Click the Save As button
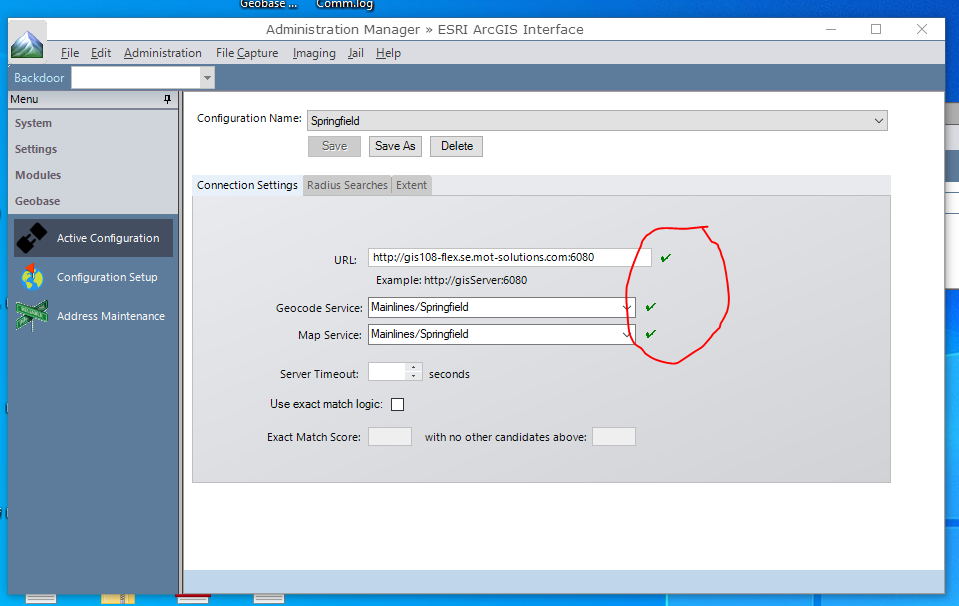This screenshot has height=606, width=959. pos(395,146)
